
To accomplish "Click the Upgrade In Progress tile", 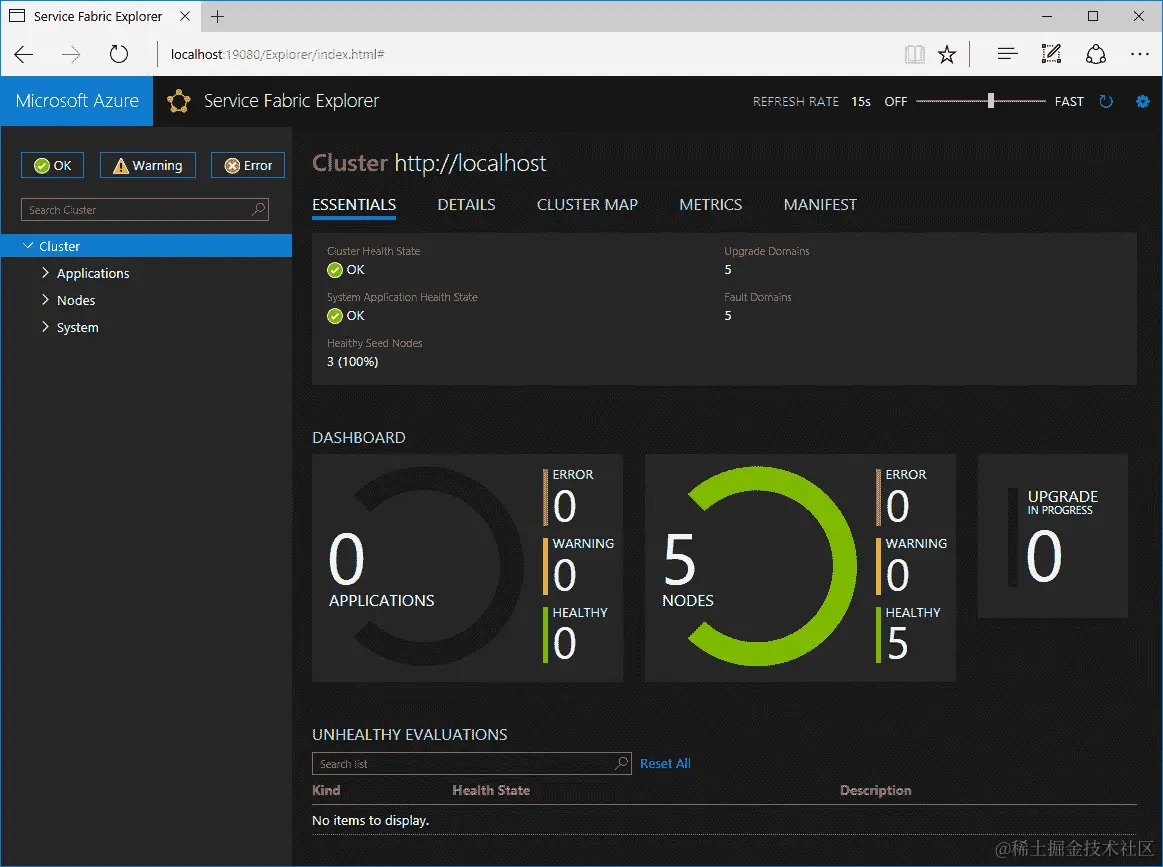I will 1052,535.
